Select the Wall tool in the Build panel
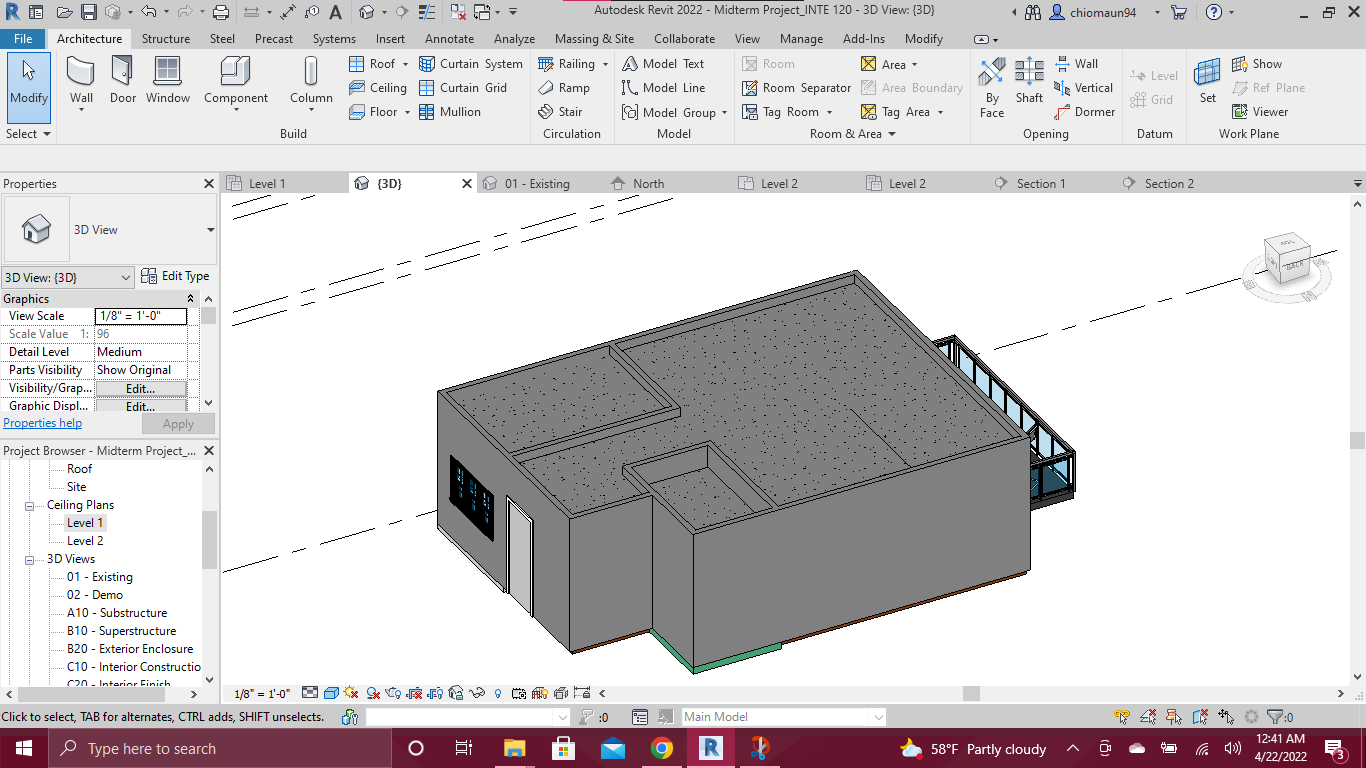This screenshot has width=1366, height=768. [81, 80]
